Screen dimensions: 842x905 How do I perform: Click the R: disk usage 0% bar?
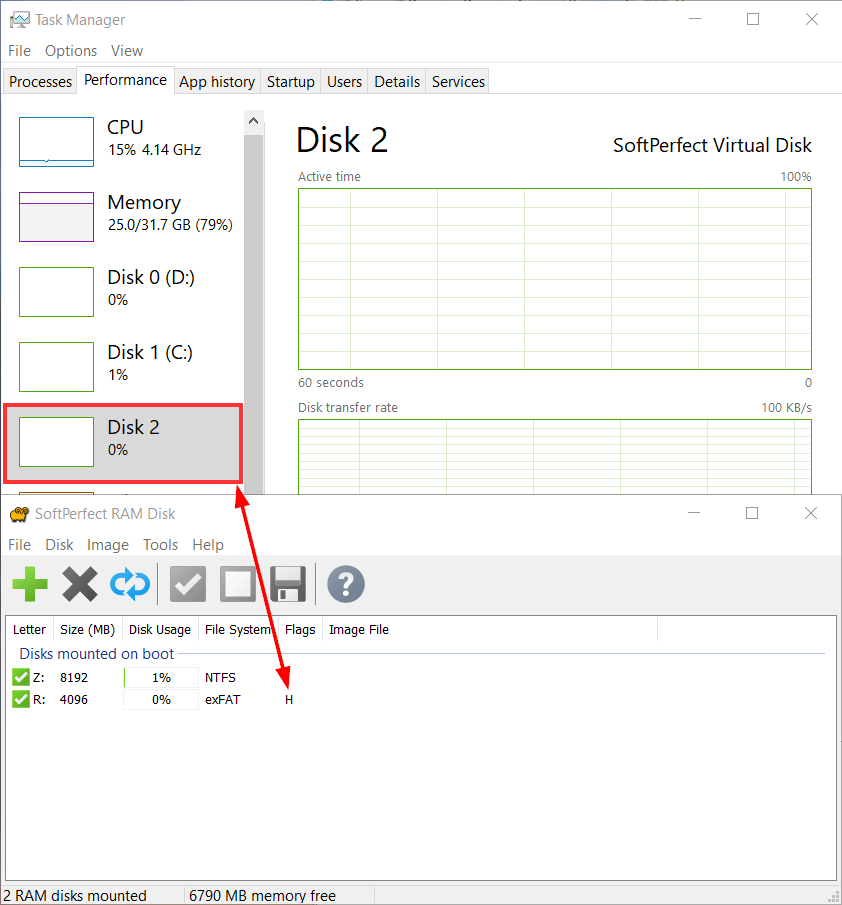(x=161, y=700)
